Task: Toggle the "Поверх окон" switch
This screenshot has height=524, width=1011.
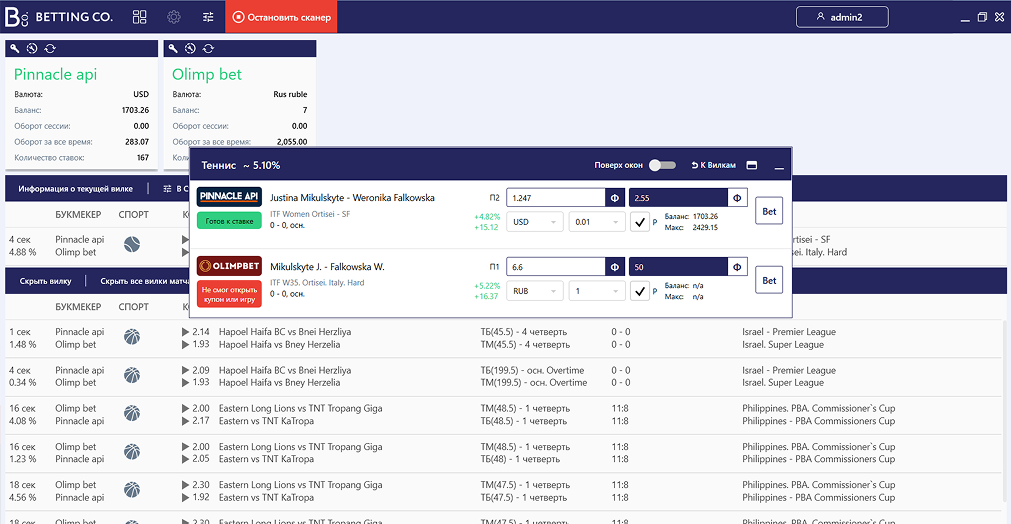Action: click(x=662, y=165)
